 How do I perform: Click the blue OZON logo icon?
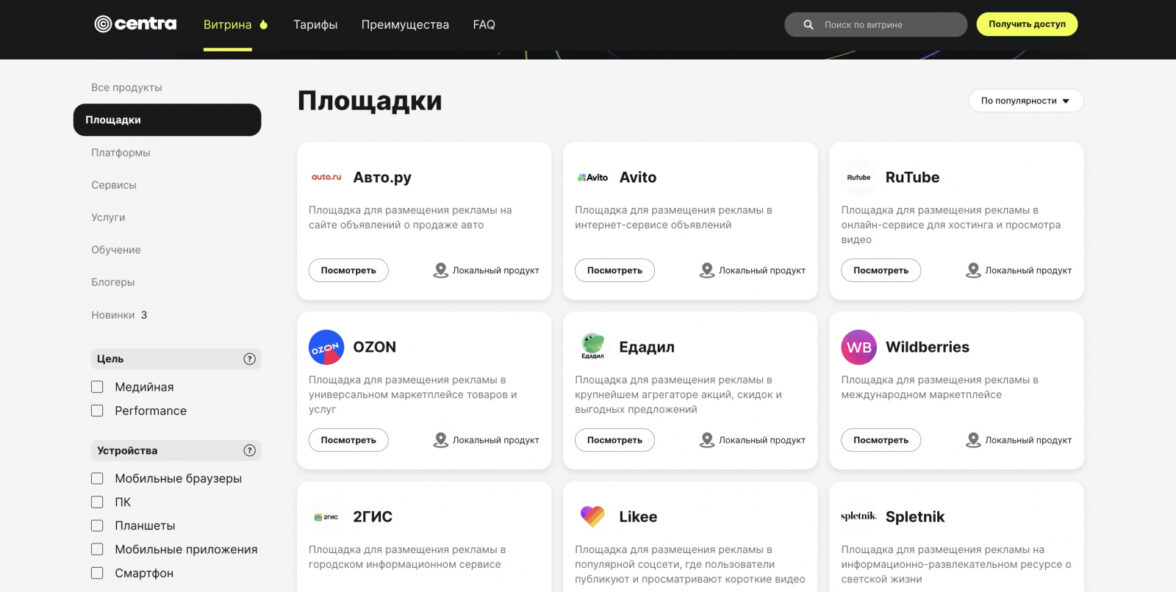pyautogui.click(x=326, y=347)
